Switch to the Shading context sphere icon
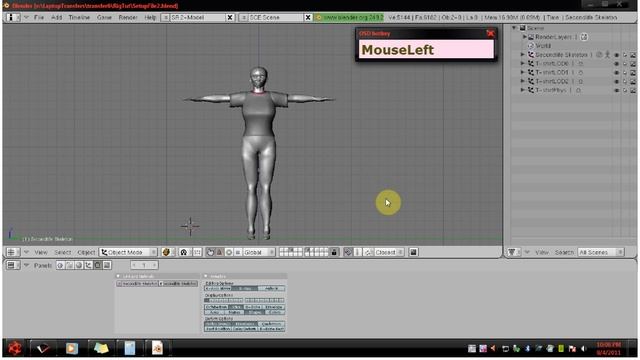Screen dimensions: 640x360 79,265
